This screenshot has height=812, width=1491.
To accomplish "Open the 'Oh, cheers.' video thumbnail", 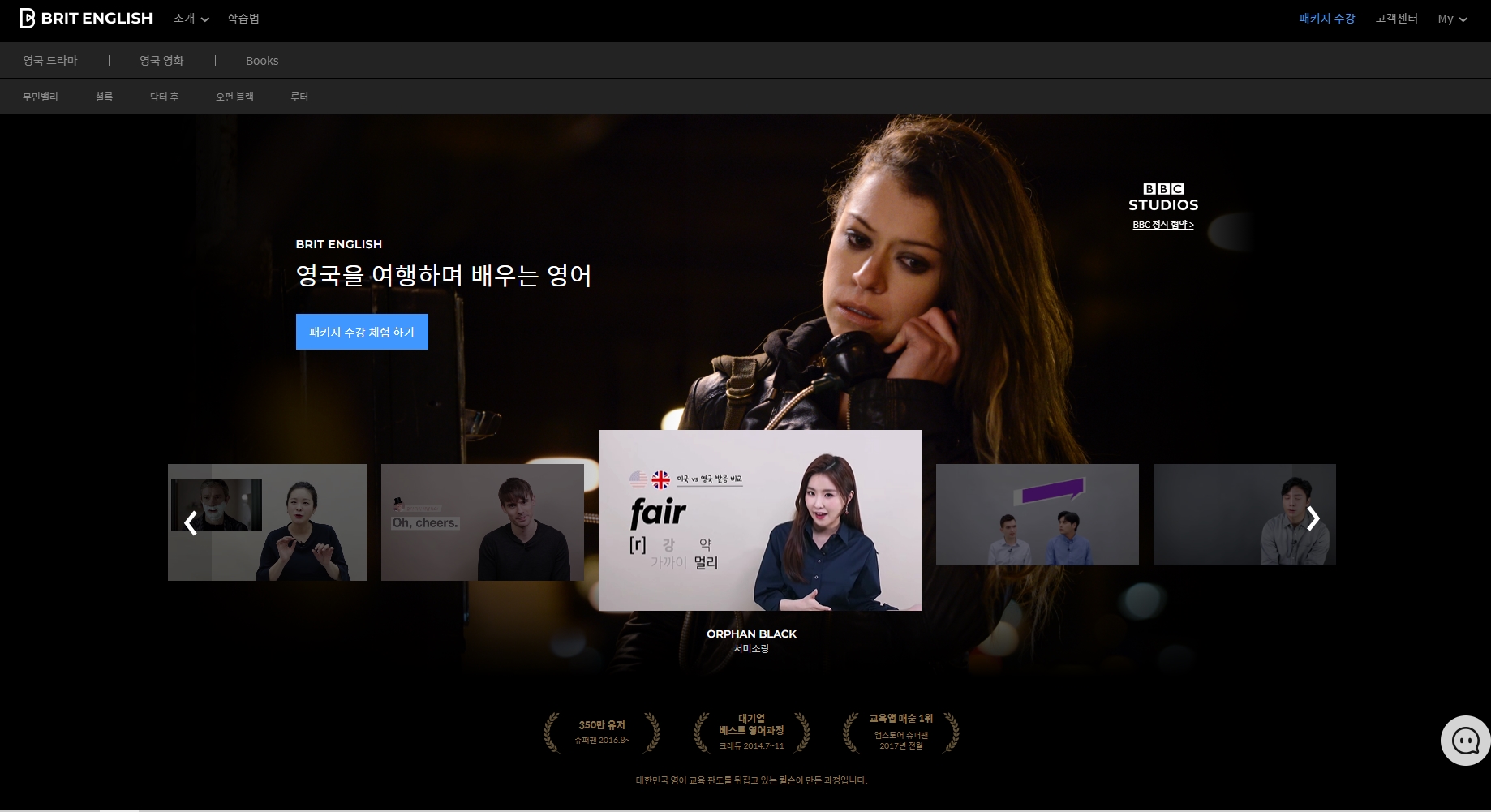I will [x=483, y=522].
